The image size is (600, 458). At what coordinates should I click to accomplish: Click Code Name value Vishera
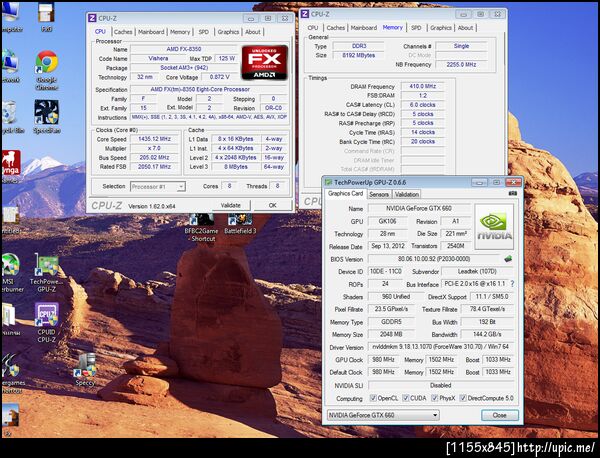click(158, 59)
